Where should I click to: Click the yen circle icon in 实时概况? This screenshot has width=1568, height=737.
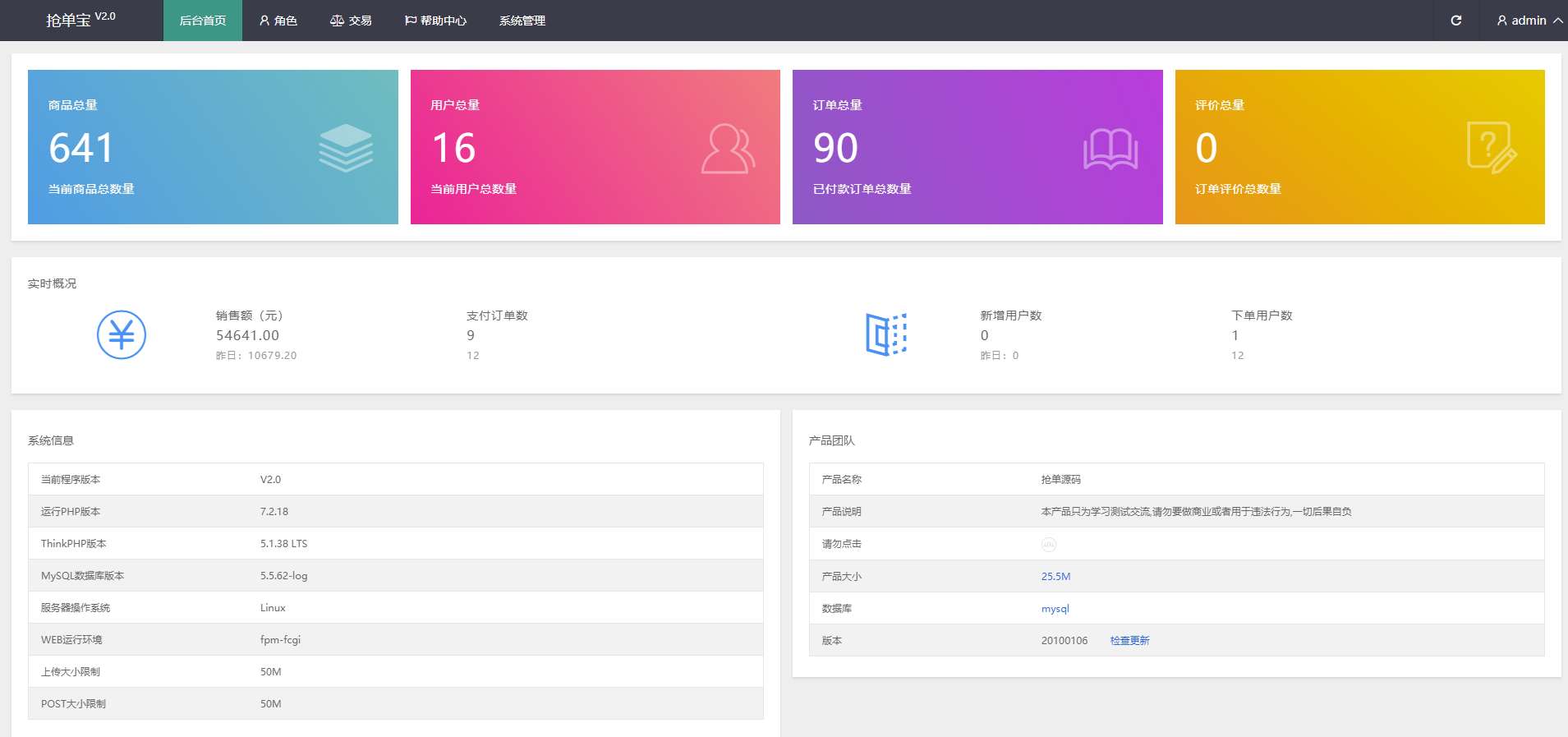click(122, 334)
